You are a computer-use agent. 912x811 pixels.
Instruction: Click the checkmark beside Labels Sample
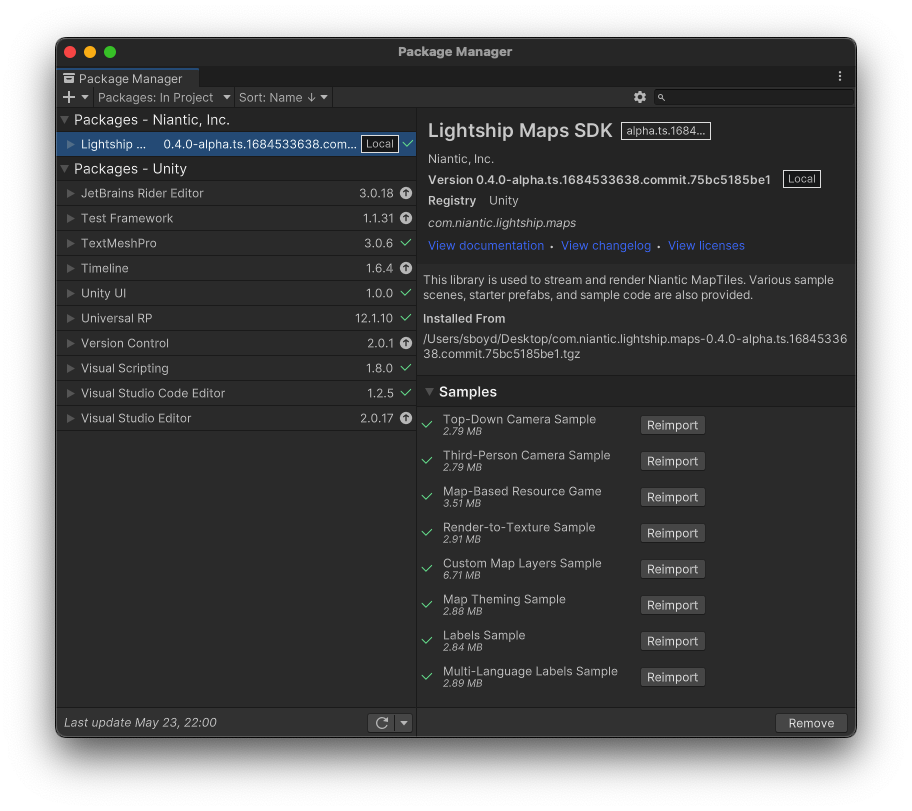pyautogui.click(x=427, y=641)
